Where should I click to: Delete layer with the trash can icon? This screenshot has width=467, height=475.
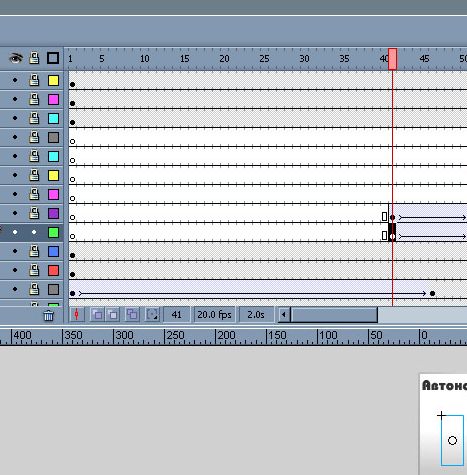48,315
